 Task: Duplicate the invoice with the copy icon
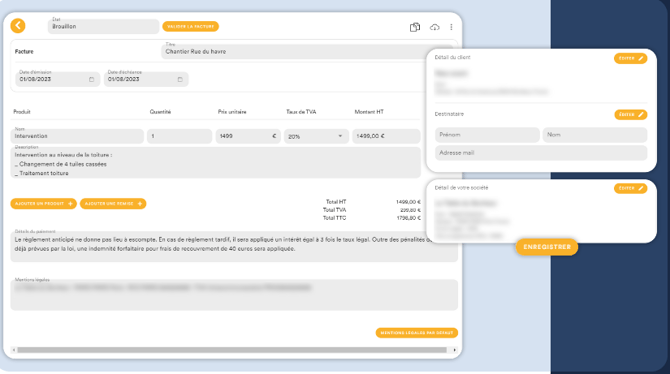(414, 27)
